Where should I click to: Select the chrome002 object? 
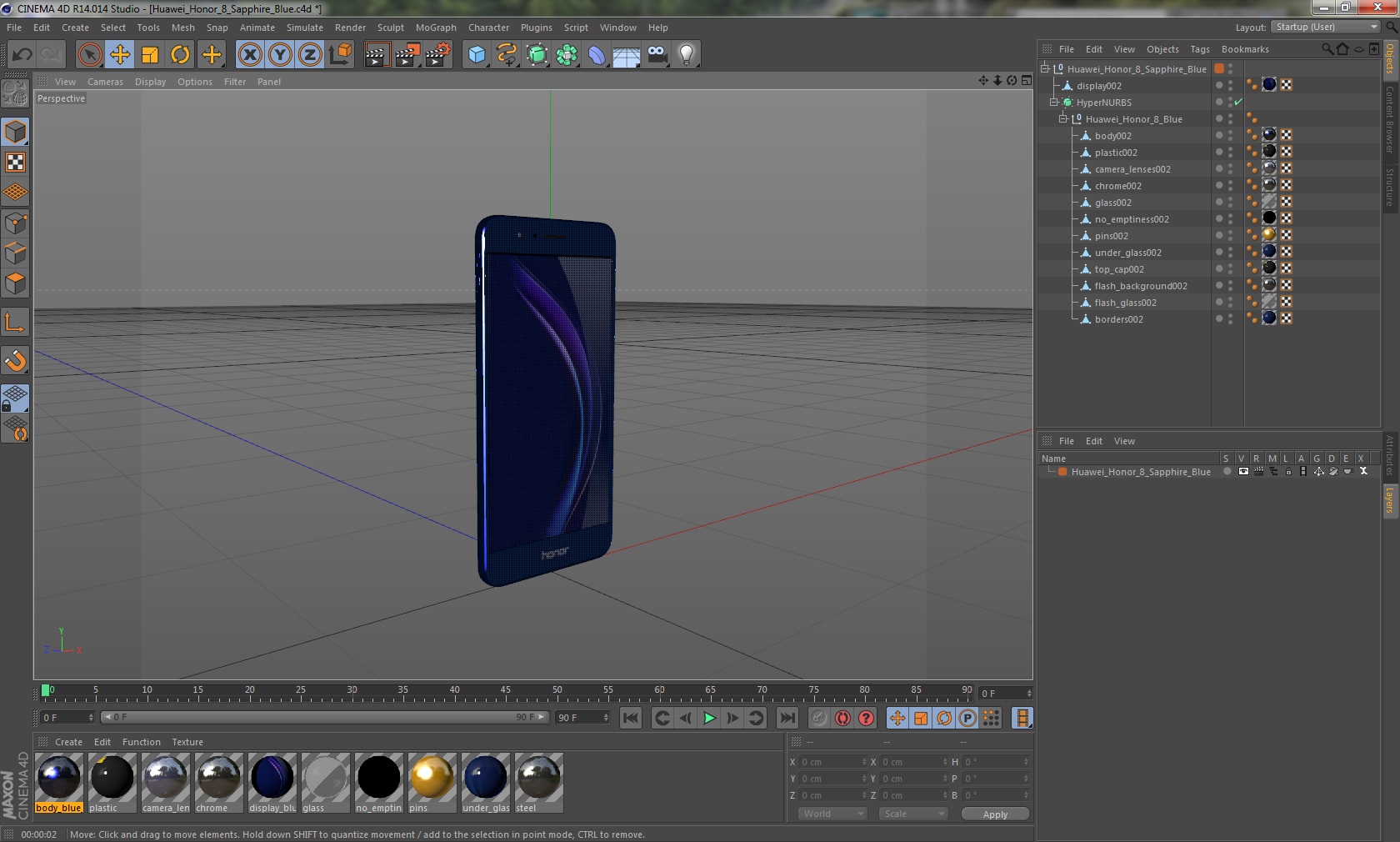1118,186
